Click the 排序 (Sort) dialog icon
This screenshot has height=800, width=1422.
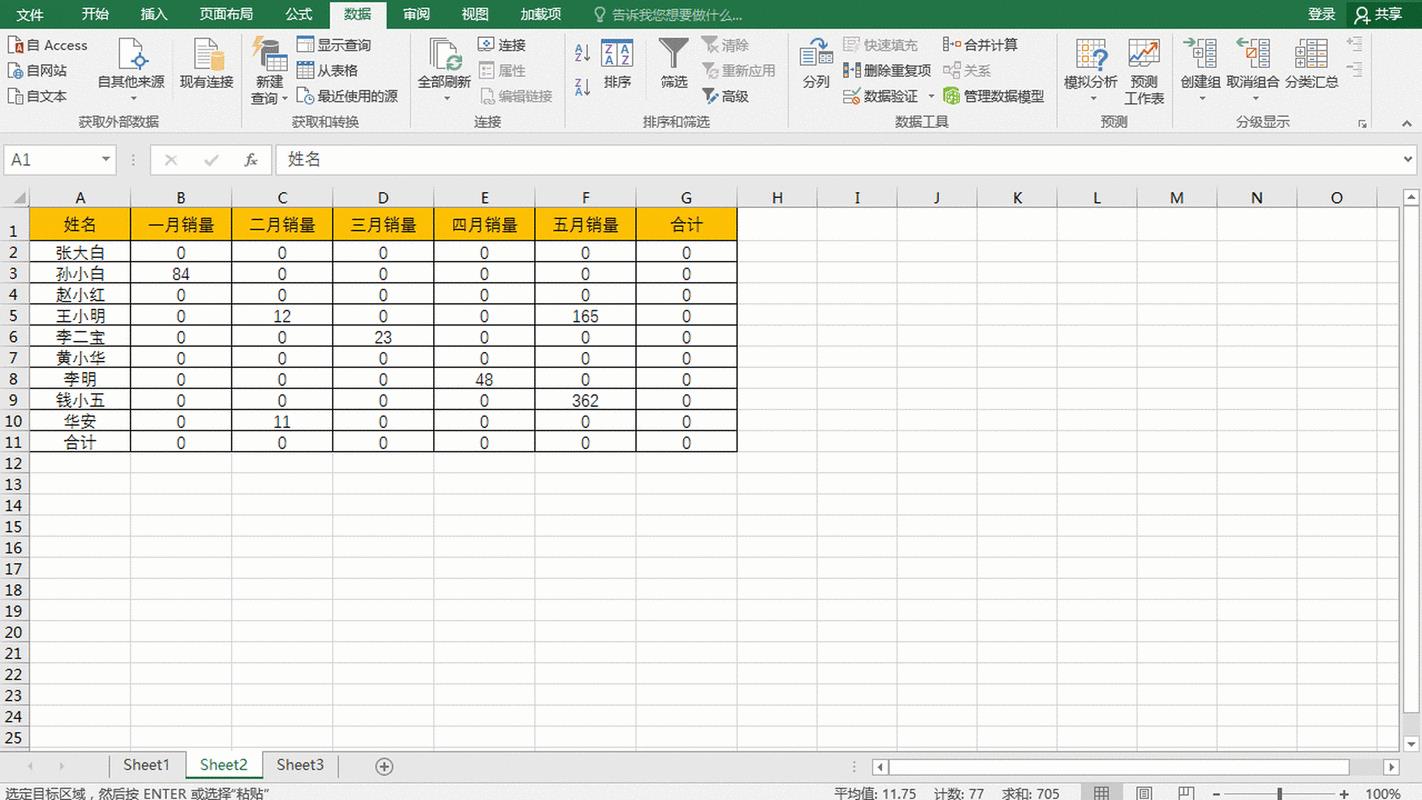[617, 57]
